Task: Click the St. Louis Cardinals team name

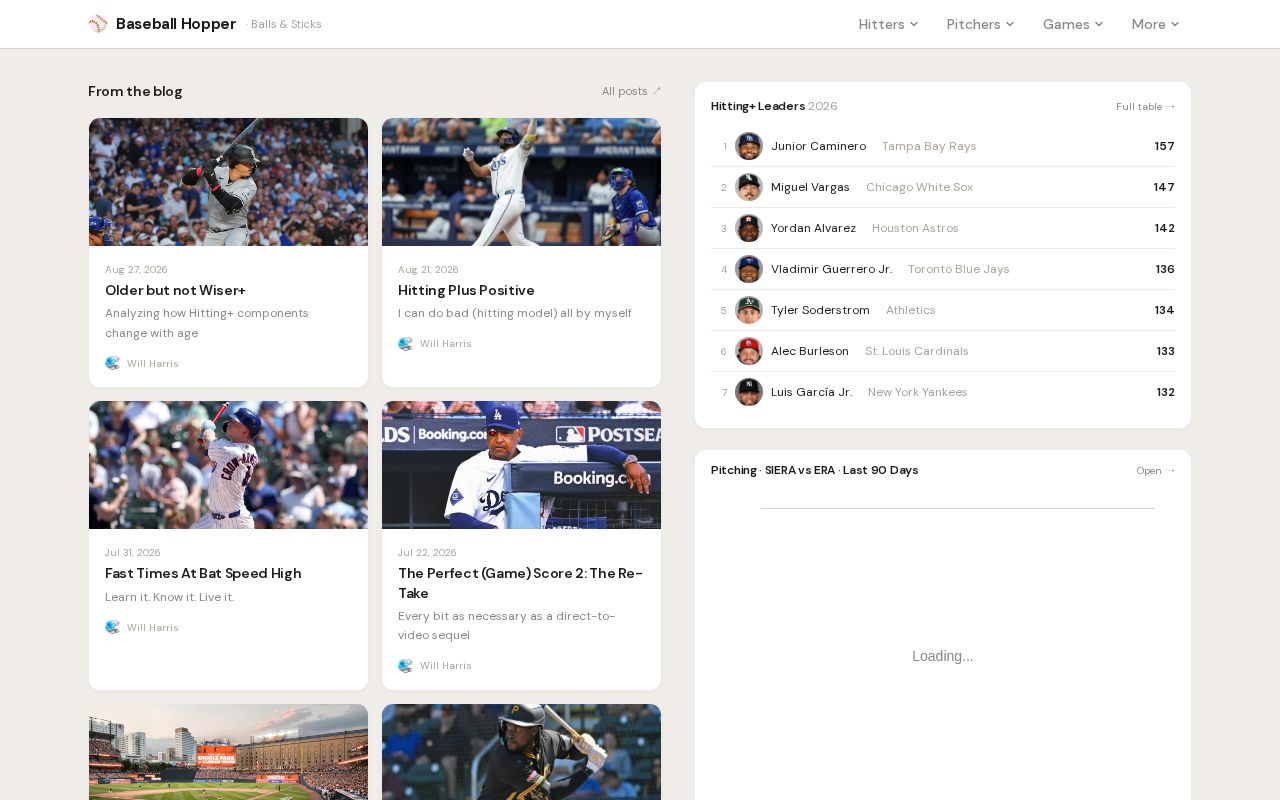Action: [x=917, y=351]
